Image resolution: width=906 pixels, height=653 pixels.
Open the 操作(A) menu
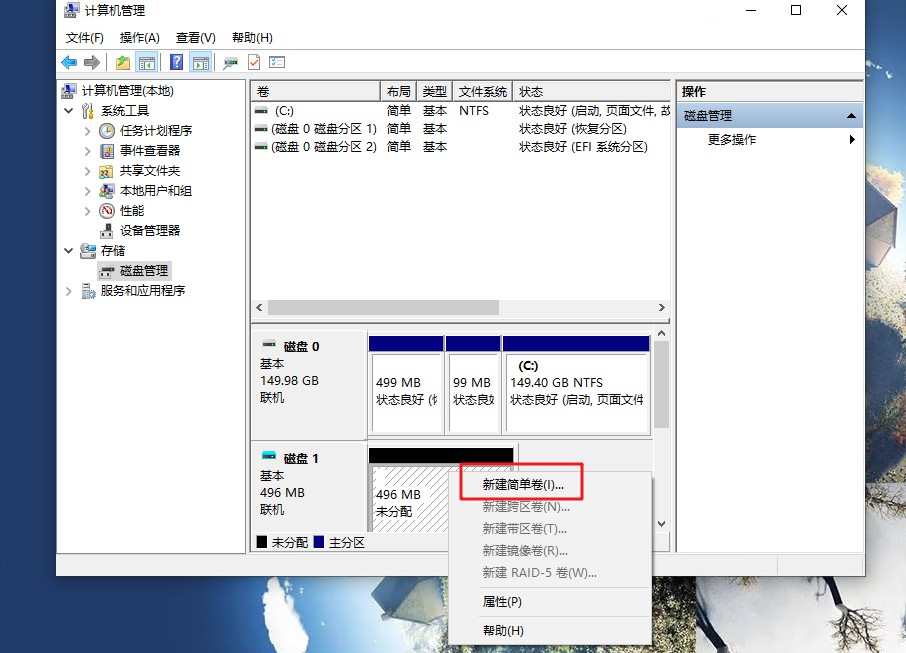pyautogui.click(x=139, y=38)
